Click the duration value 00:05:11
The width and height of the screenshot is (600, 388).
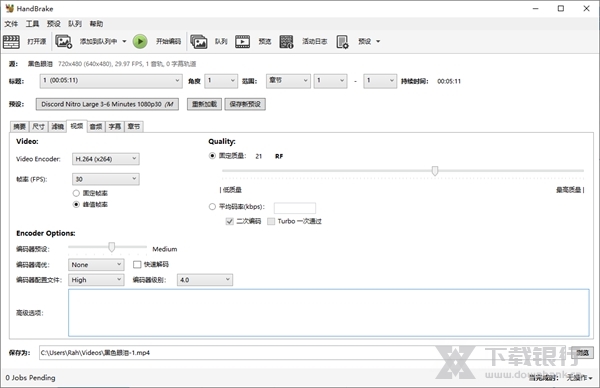point(449,81)
